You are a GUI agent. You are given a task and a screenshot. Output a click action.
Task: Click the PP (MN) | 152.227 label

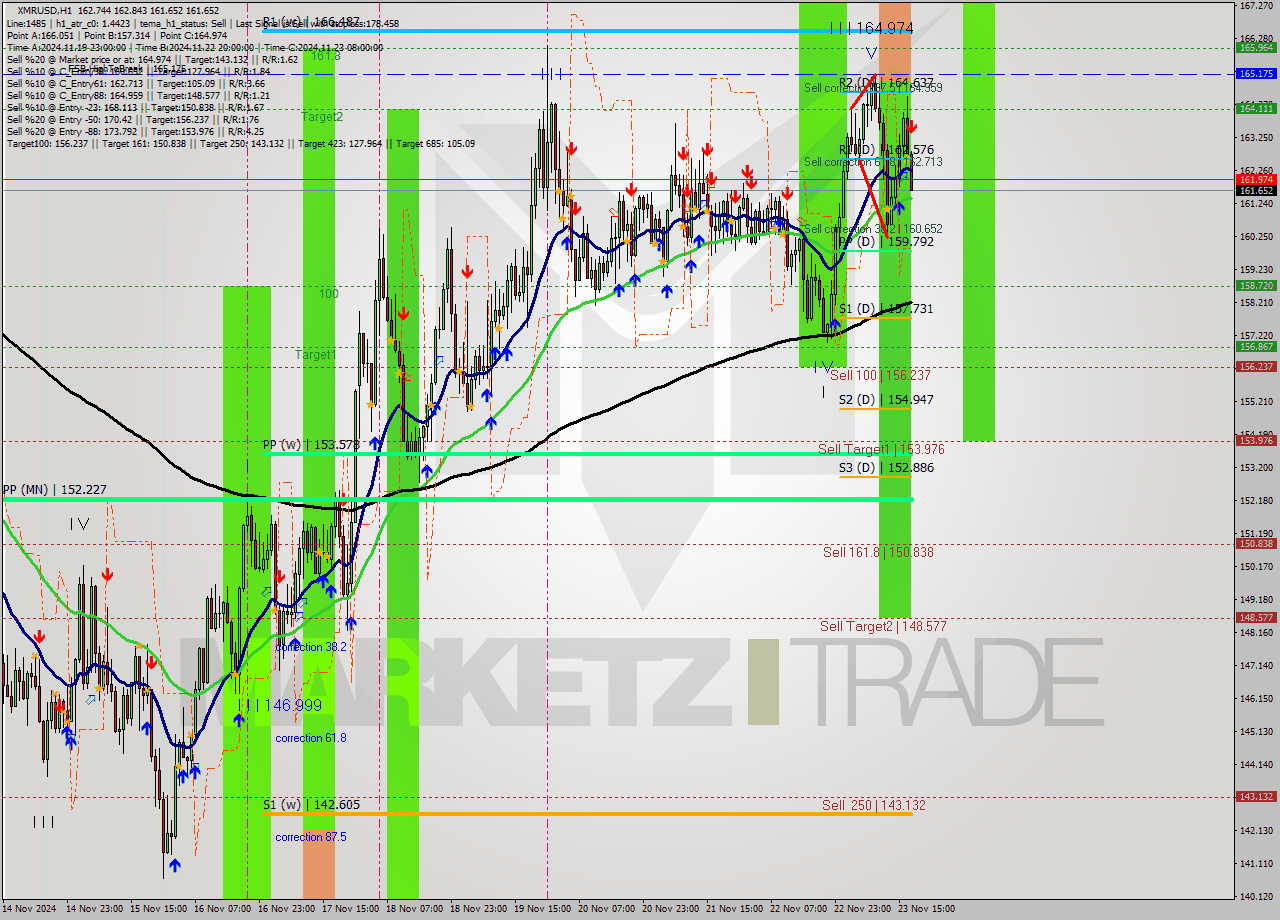coord(54,490)
